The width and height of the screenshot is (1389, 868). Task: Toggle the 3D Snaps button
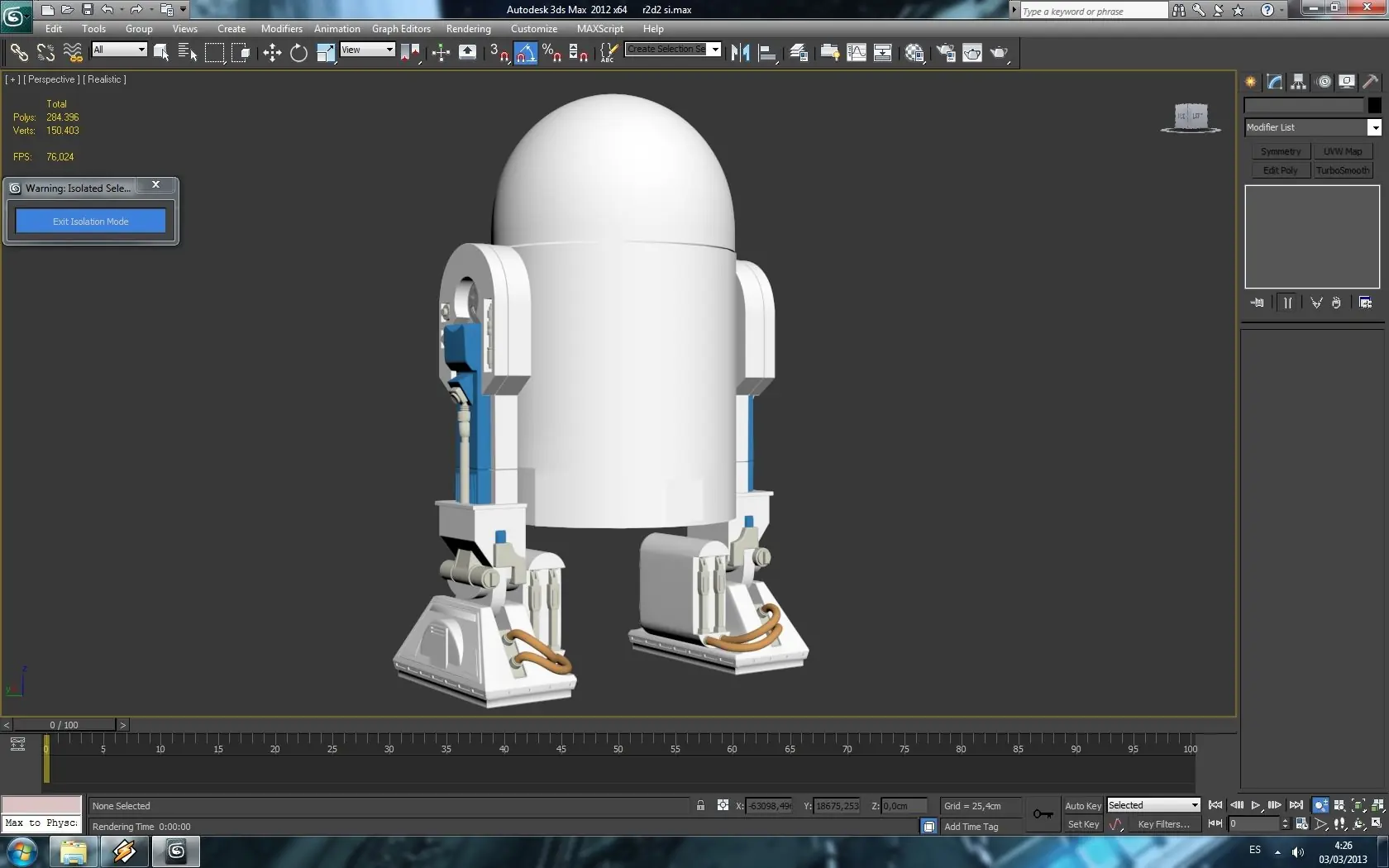click(499, 53)
